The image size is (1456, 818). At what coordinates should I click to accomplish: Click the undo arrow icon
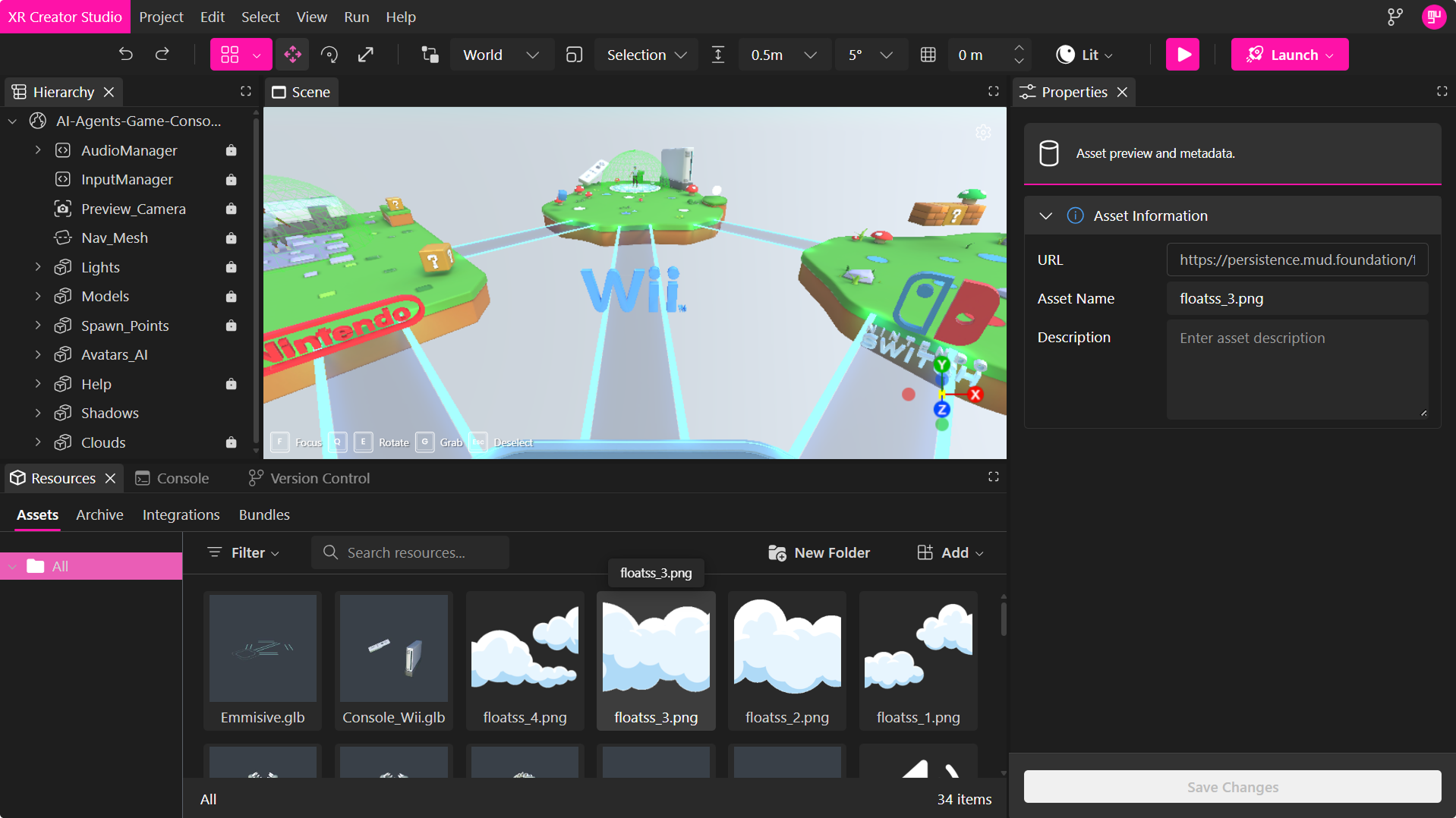coord(126,55)
